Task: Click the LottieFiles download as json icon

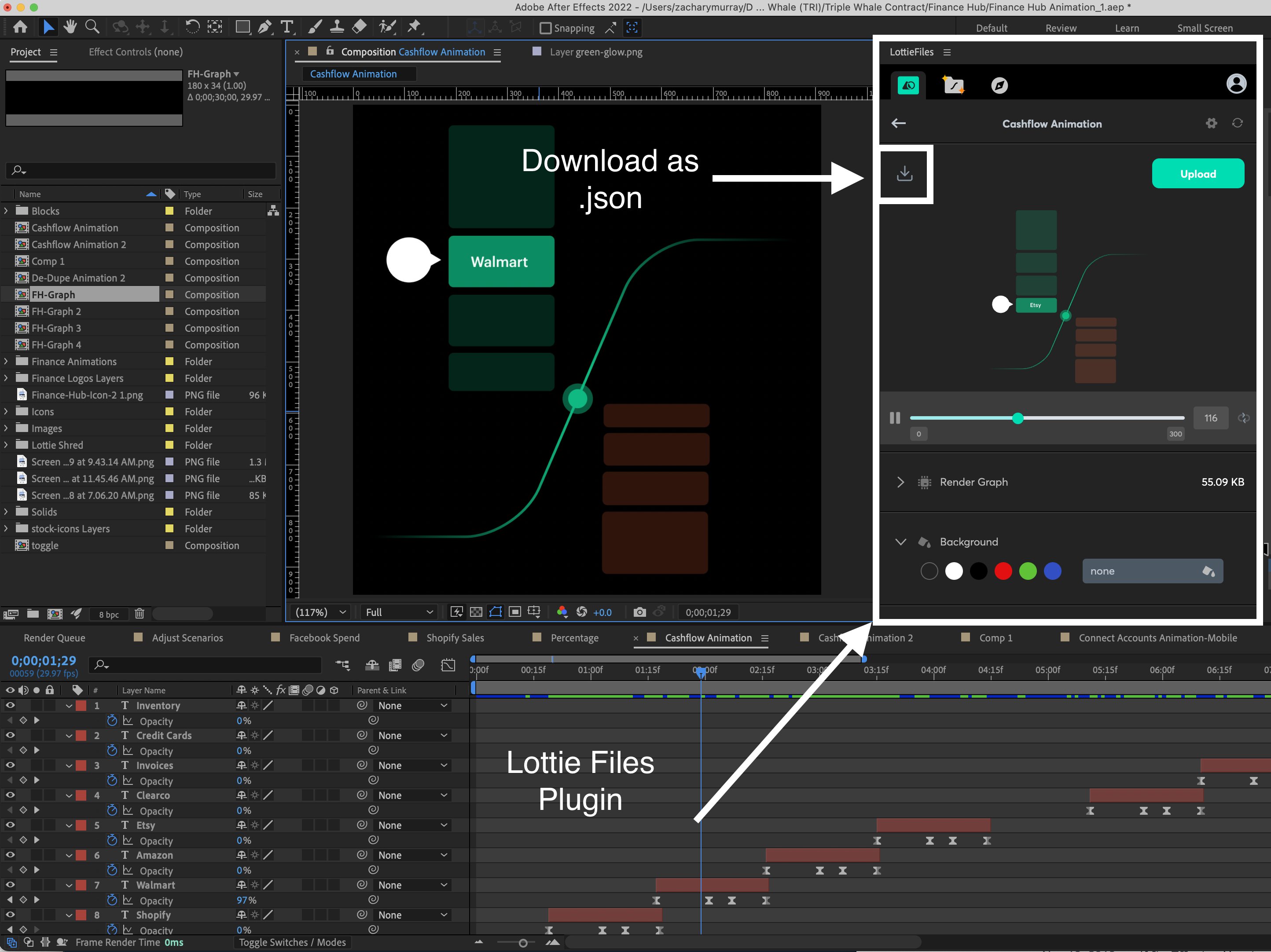Action: [x=904, y=173]
